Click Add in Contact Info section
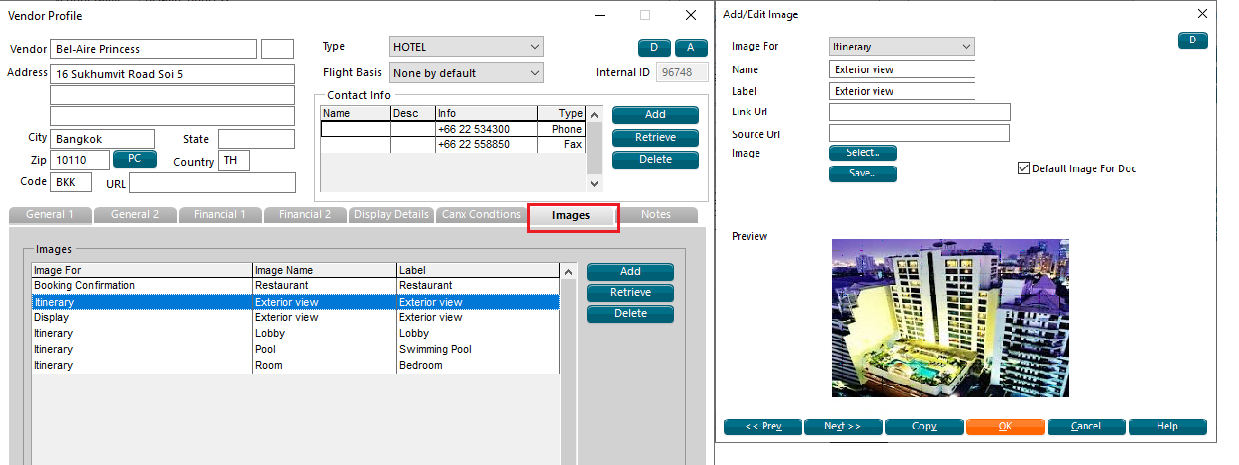Viewport: 1239px width, 465px height. click(655, 115)
